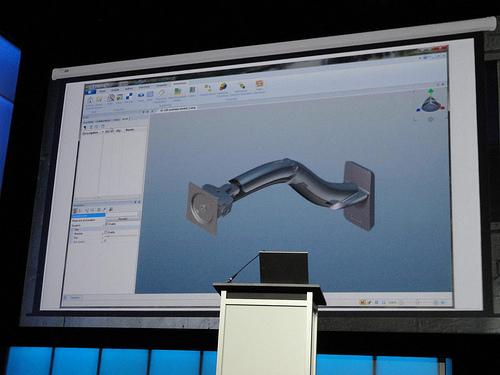500x375 pixels.
Task: Click the zoom out minus button
Action: (x=401, y=302)
